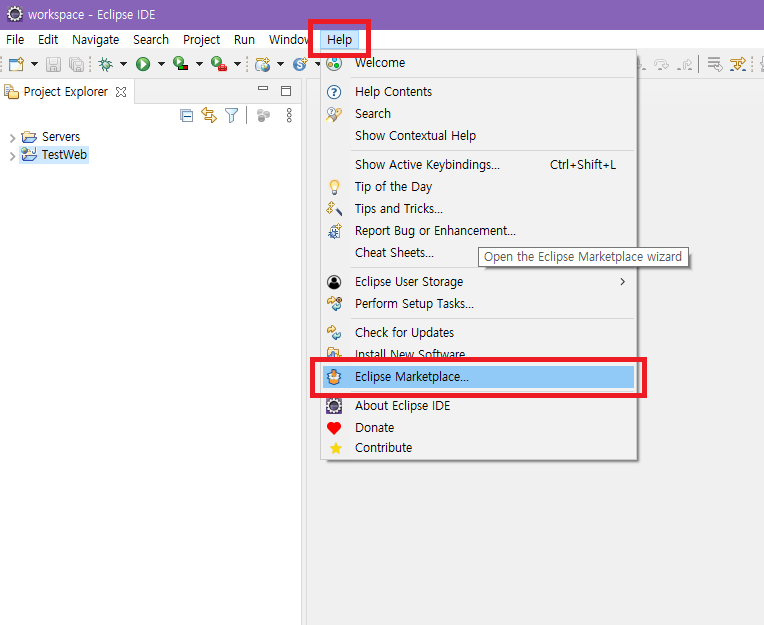
Task: Click the Save floppy disk icon
Action: pyautogui.click(x=53, y=64)
